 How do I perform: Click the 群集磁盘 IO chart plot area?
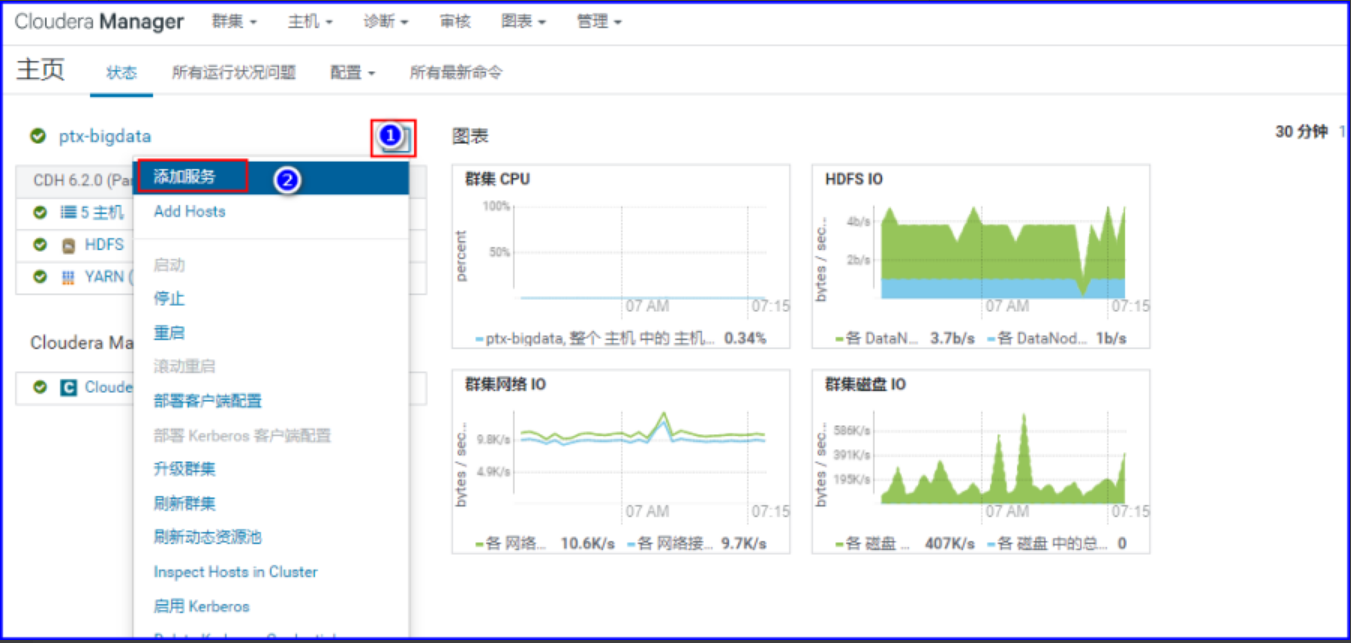pyautogui.click(x=1002, y=456)
